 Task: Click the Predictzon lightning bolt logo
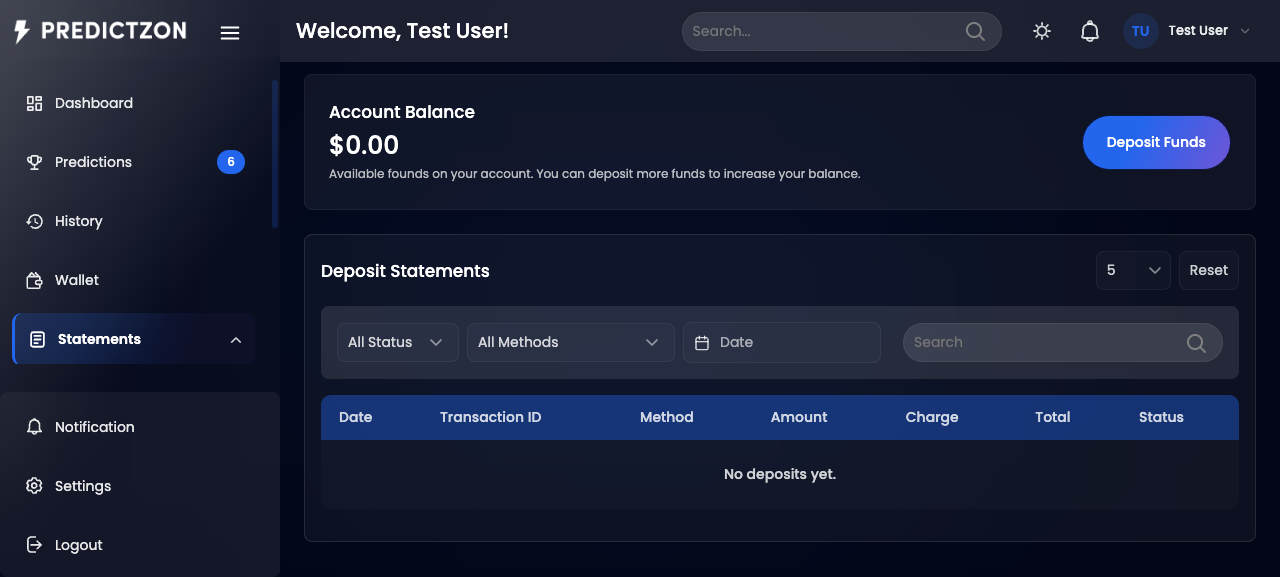tap(22, 31)
